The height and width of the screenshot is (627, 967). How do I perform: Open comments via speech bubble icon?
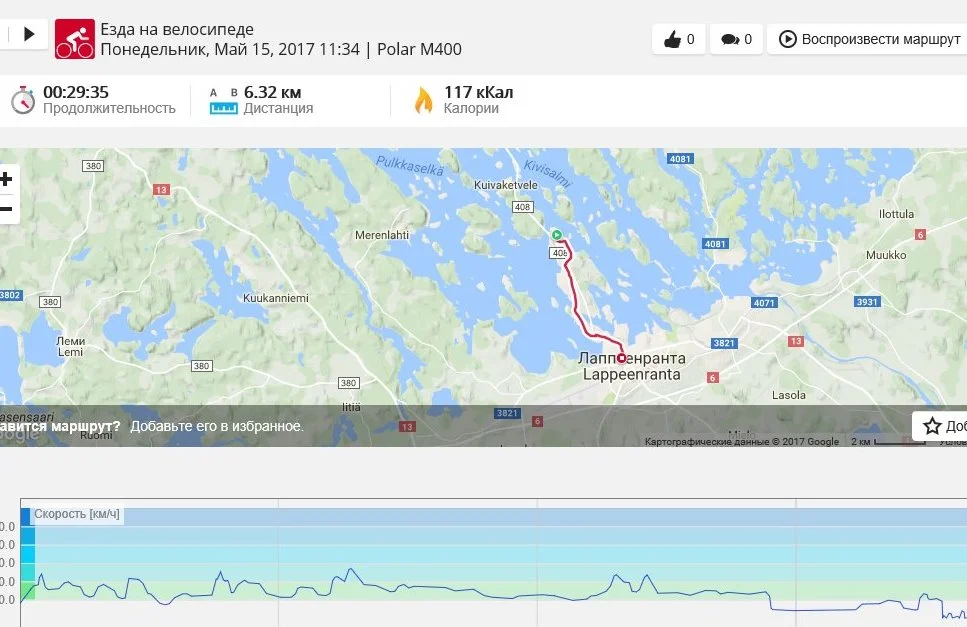[736, 39]
